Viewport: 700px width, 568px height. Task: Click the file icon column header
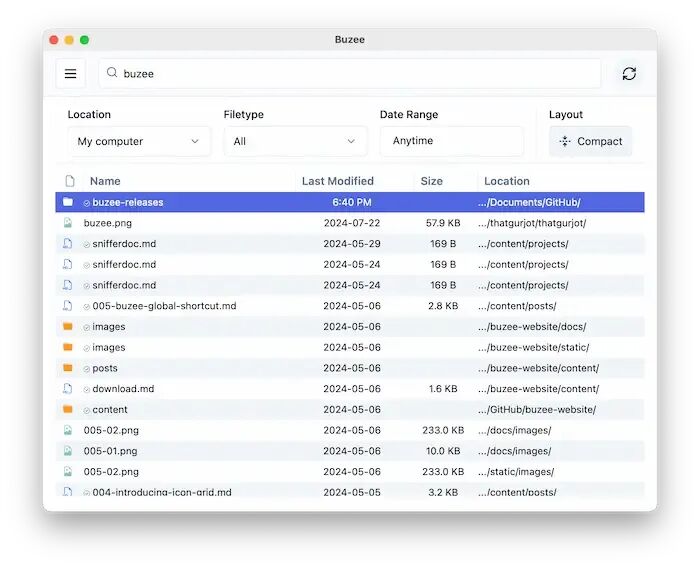tap(70, 181)
